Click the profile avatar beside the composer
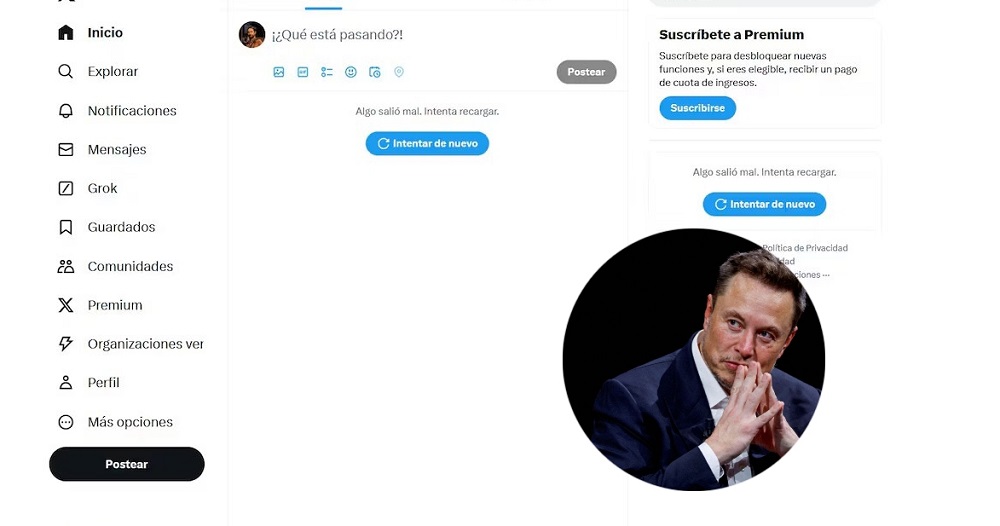 252,35
